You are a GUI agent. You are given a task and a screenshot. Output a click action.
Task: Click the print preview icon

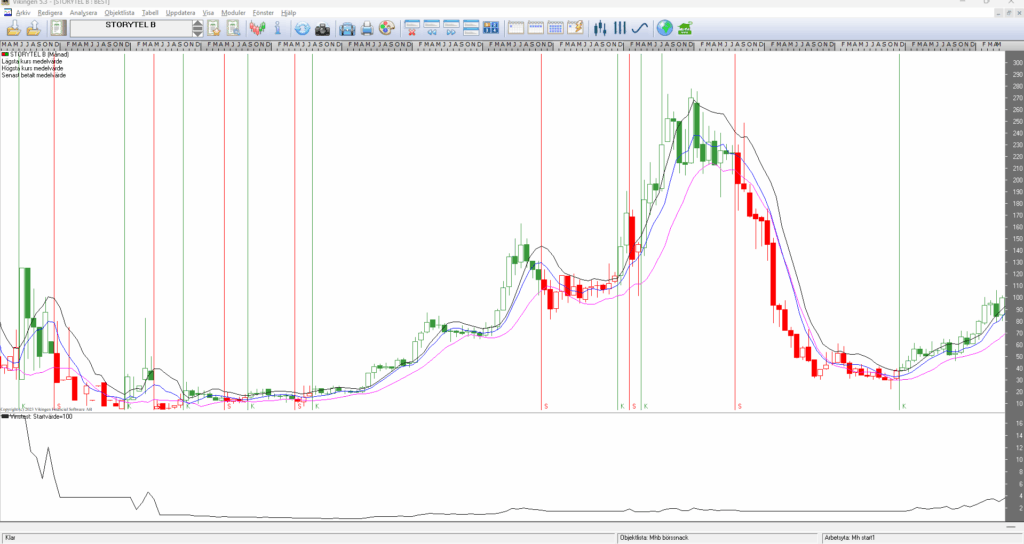click(x=347, y=28)
